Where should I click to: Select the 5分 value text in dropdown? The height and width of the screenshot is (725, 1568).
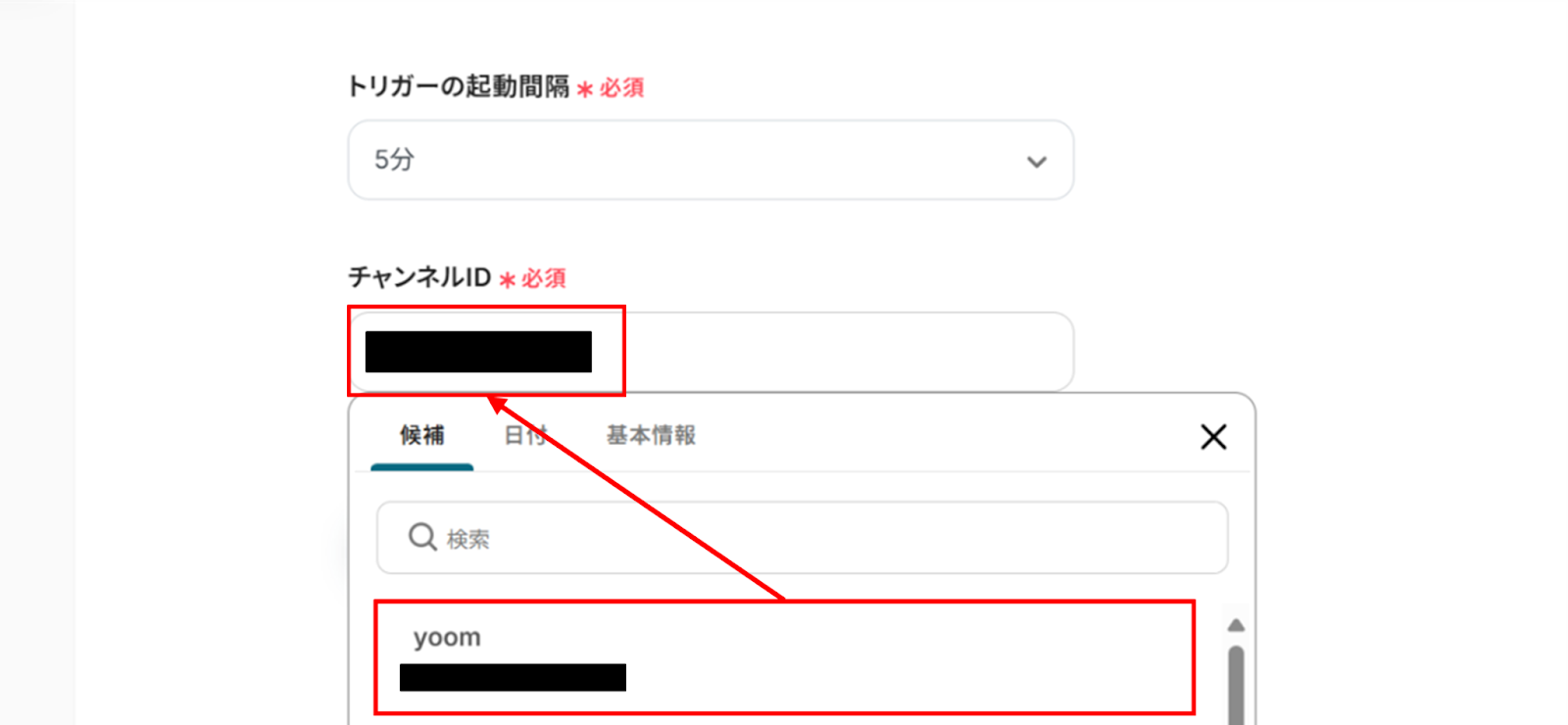[x=394, y=160]
